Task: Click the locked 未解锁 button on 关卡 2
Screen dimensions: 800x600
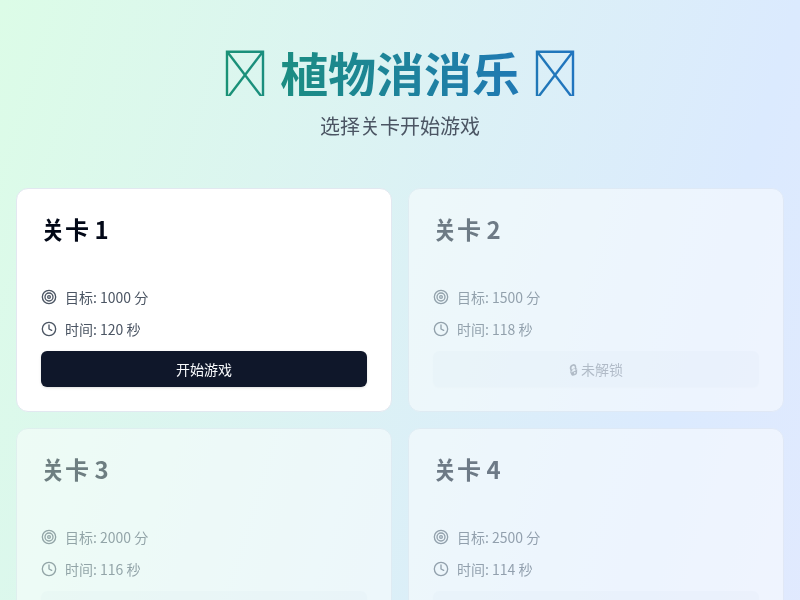Action: click(596, 369)
